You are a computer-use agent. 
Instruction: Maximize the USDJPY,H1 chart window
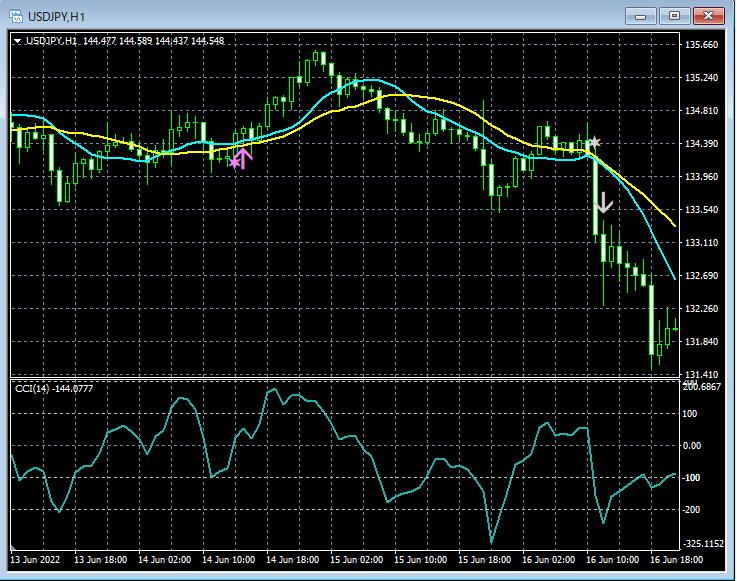pyautogui.click(x=674, y=15)
